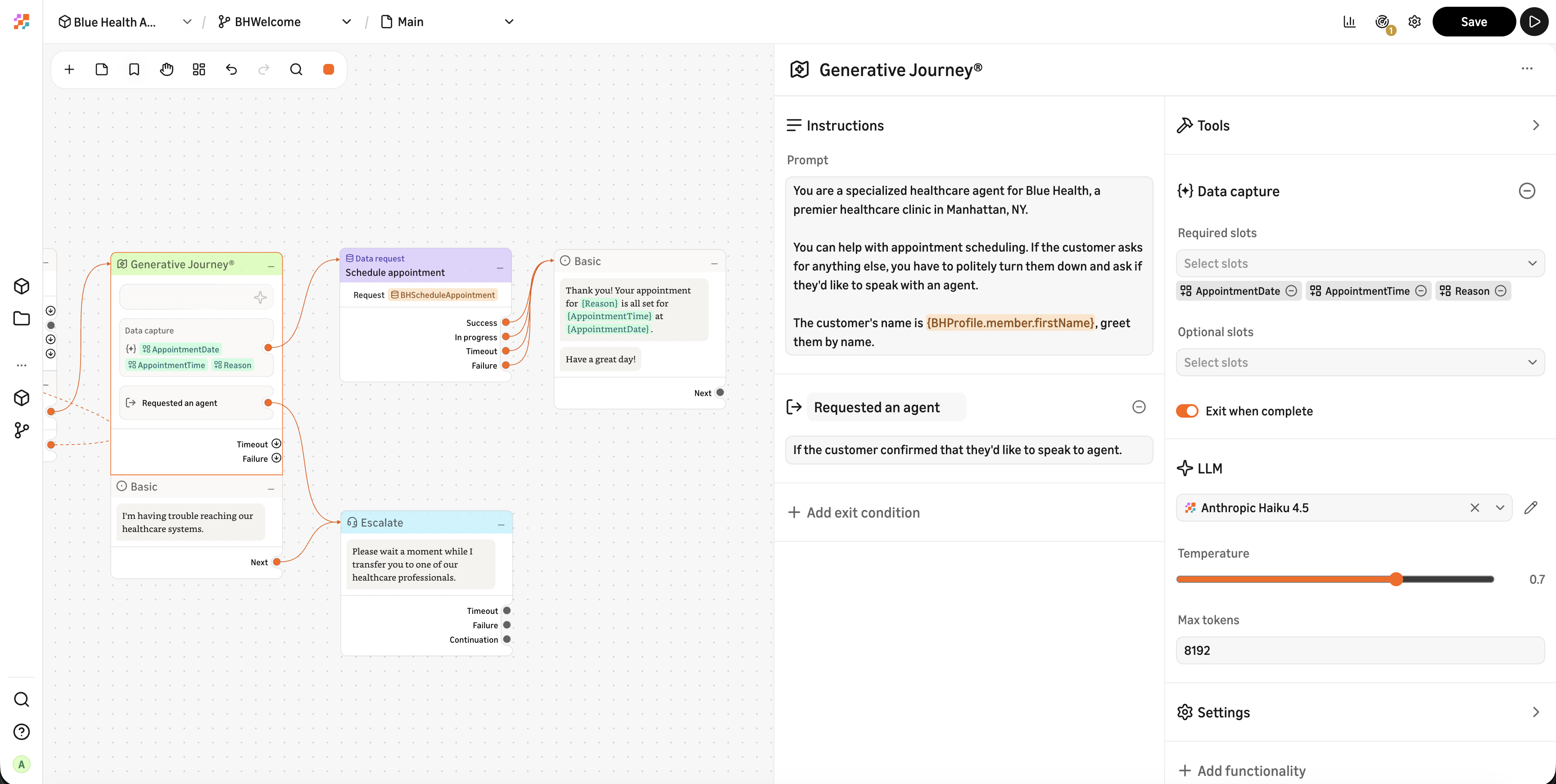Screen dimensions: 1556x784
Task: Remove the Data capture section
Action: pos(1527,191)
